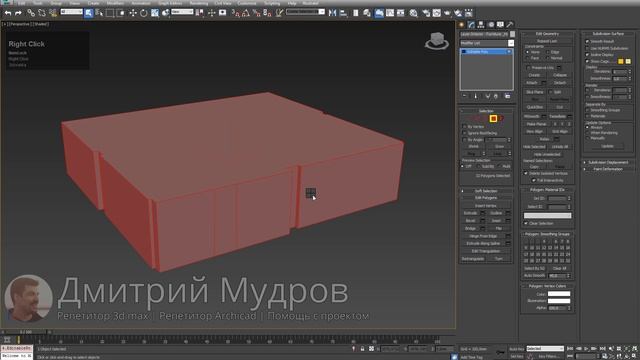The image size is (640, 360).
Task: Toggle the Ignore Backfacing checkbox
Action: tap(464, 133)
